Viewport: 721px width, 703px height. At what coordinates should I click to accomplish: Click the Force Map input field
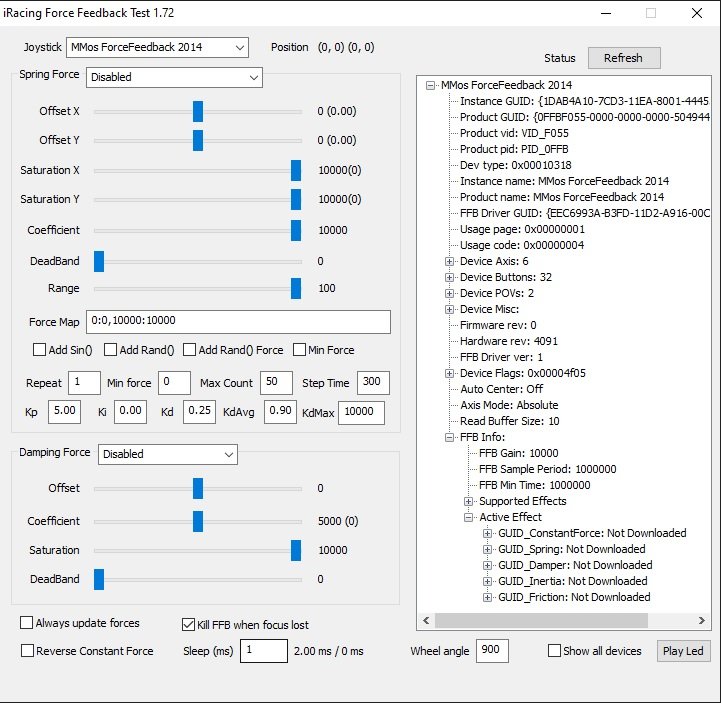coord(238,322)
